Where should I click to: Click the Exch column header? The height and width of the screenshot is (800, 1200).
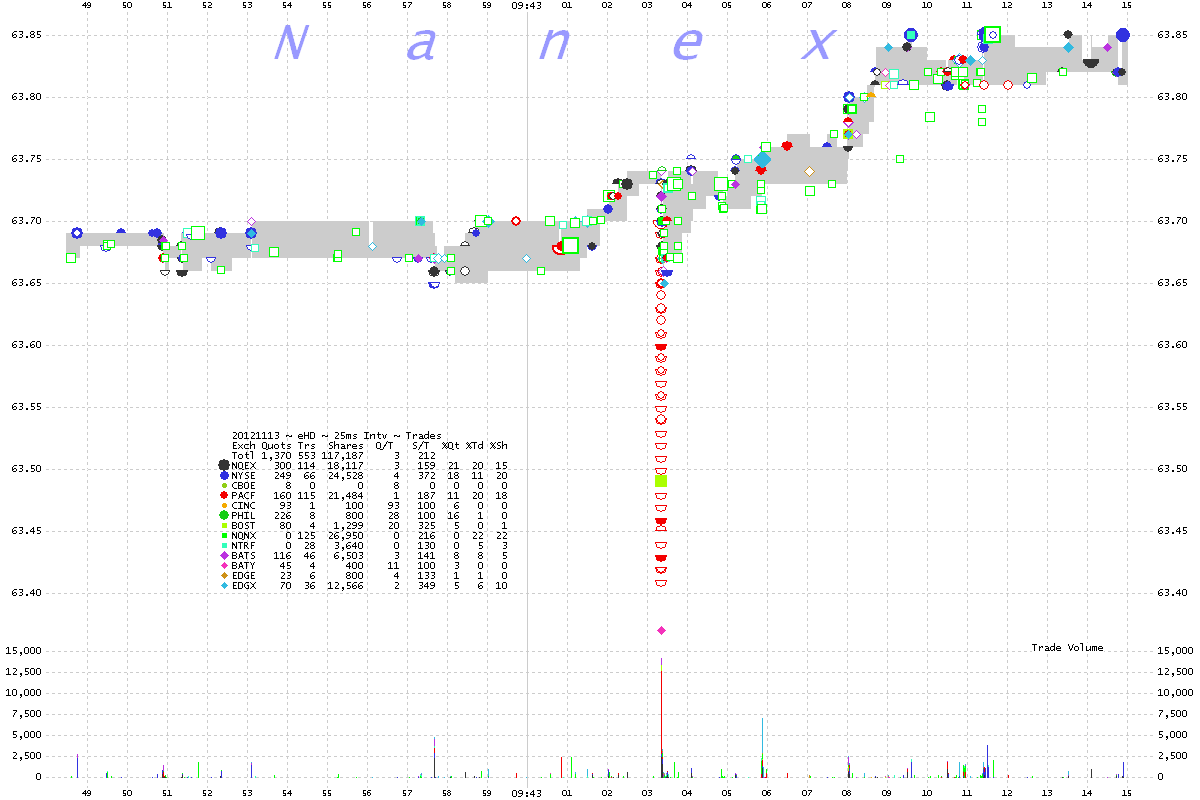click(x=243, y=445)
